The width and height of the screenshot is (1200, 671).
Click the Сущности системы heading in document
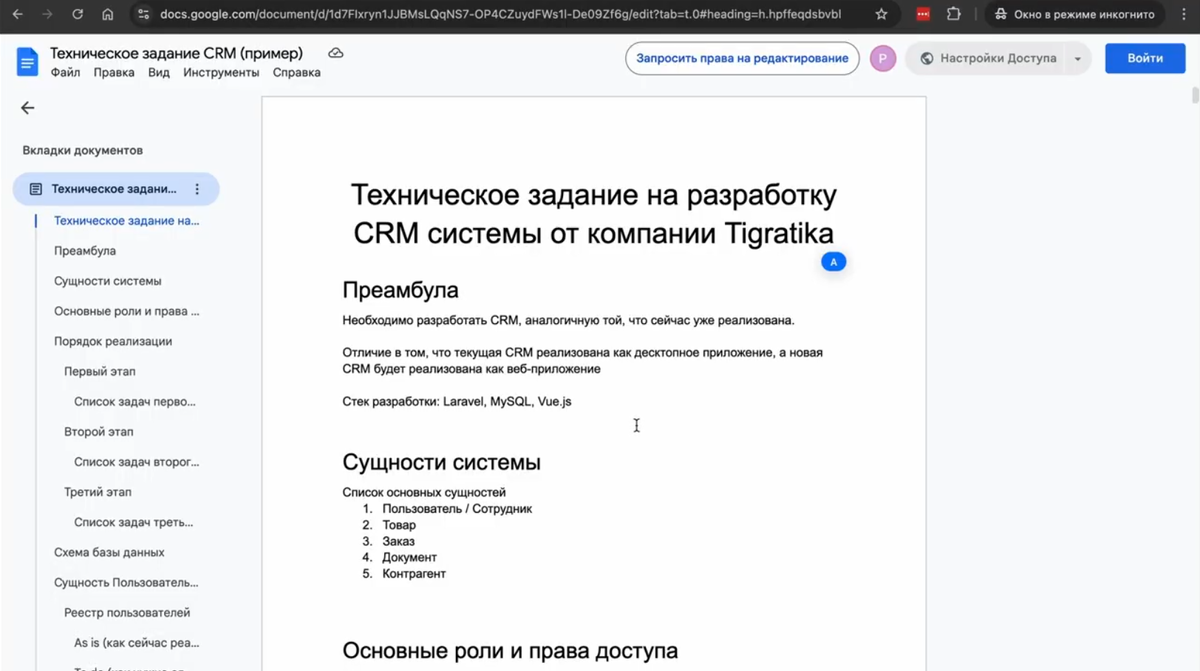click(x=442, y=462)
